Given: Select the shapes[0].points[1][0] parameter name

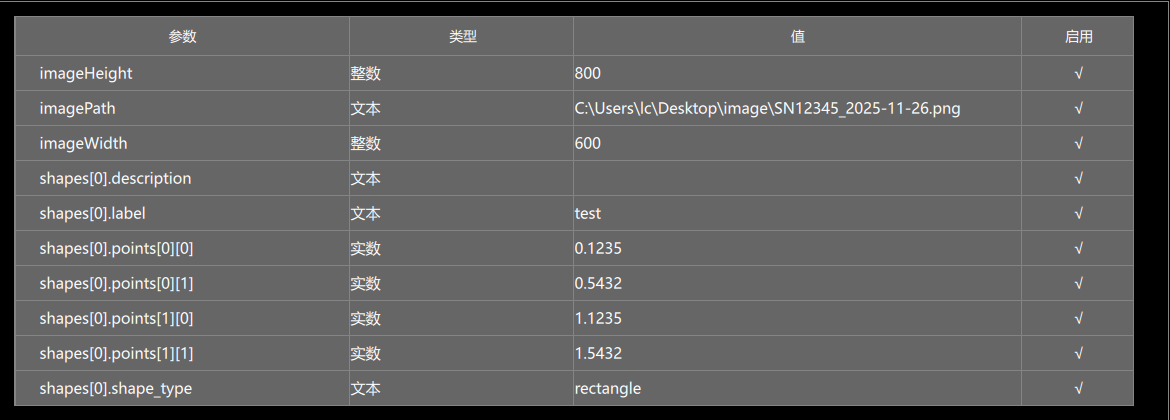Looking at the screenshot, I should pos(116,318).
